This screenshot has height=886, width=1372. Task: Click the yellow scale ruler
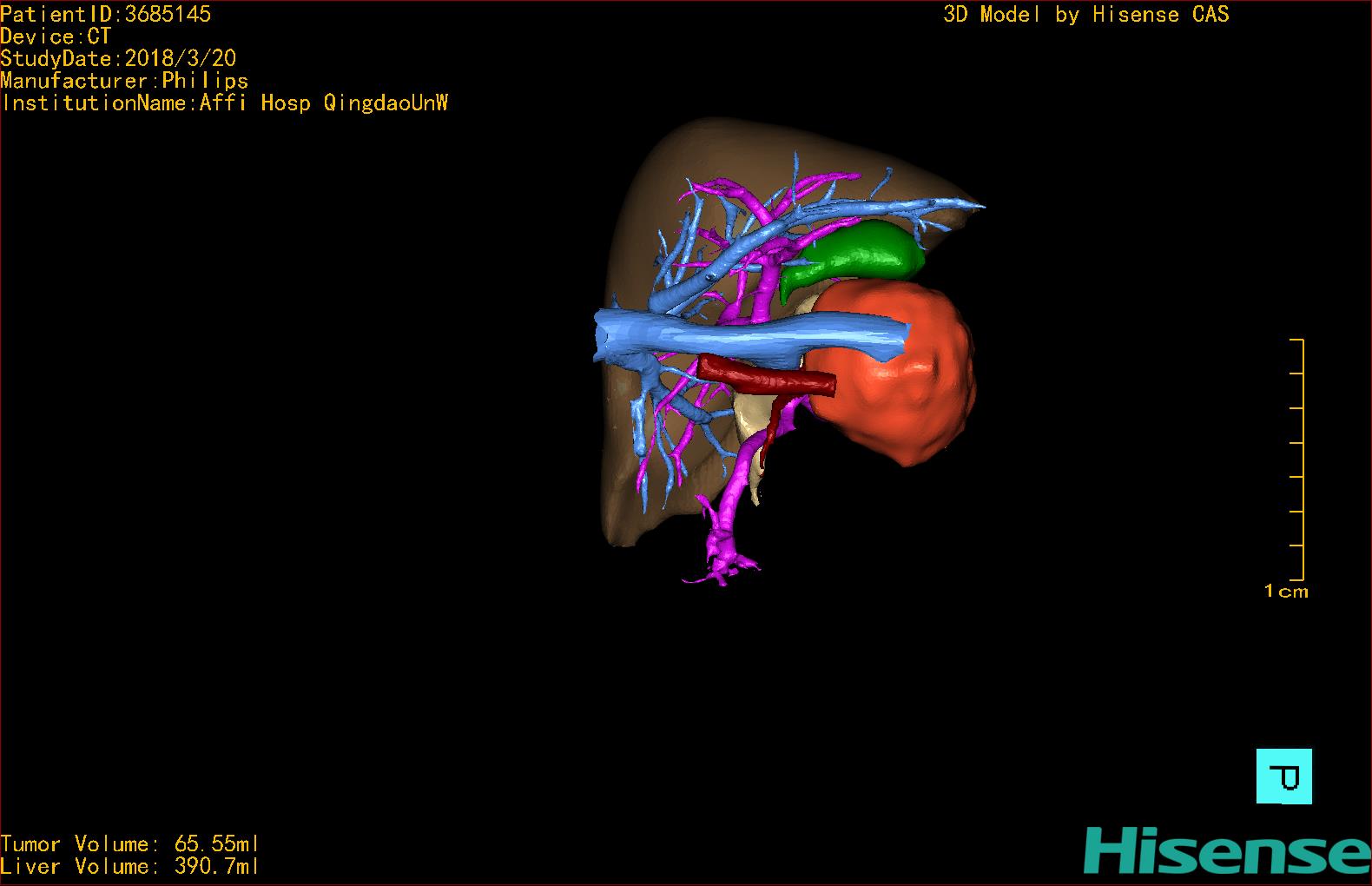pyautogui.click(x=1297, y=459)
